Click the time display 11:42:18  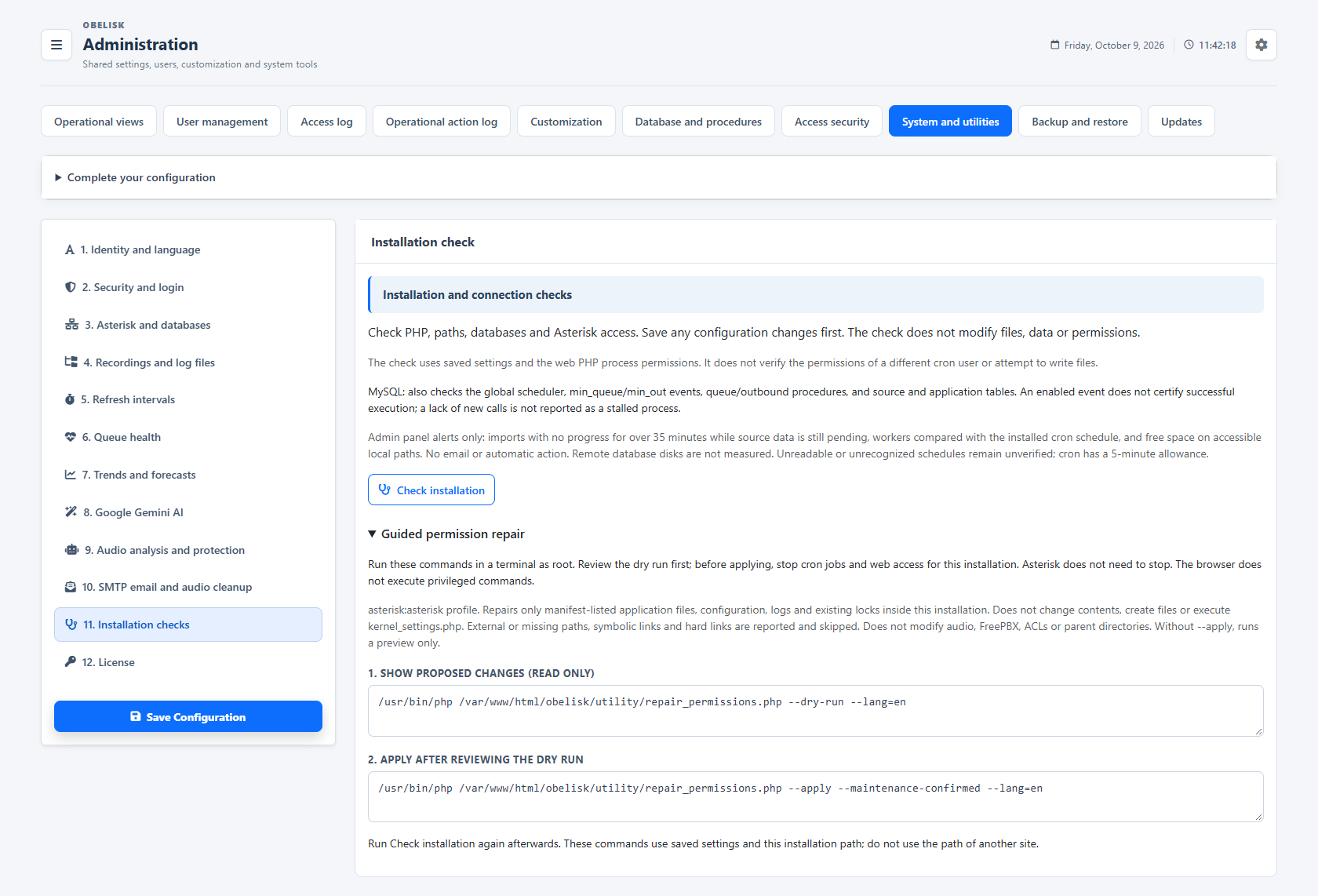click(1218, 46)
